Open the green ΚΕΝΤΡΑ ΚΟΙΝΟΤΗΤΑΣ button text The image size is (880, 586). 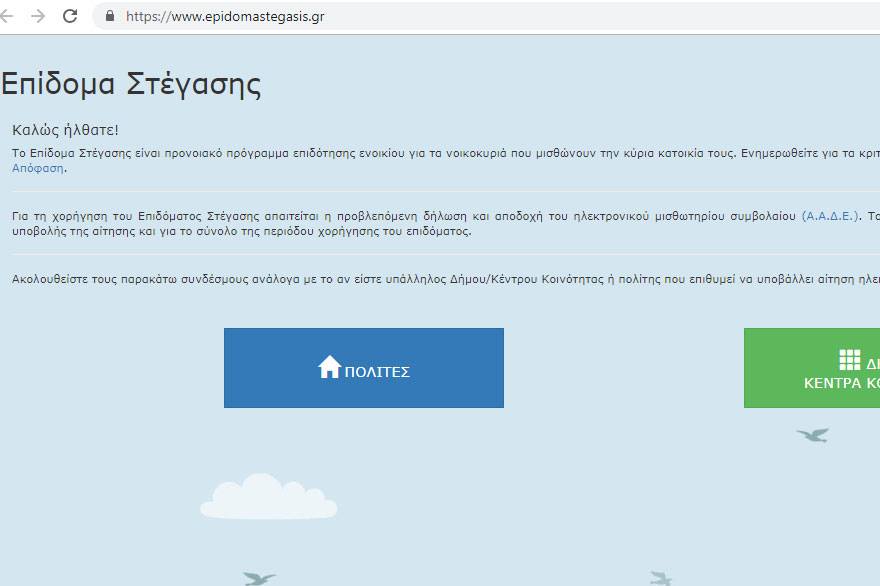841,383
